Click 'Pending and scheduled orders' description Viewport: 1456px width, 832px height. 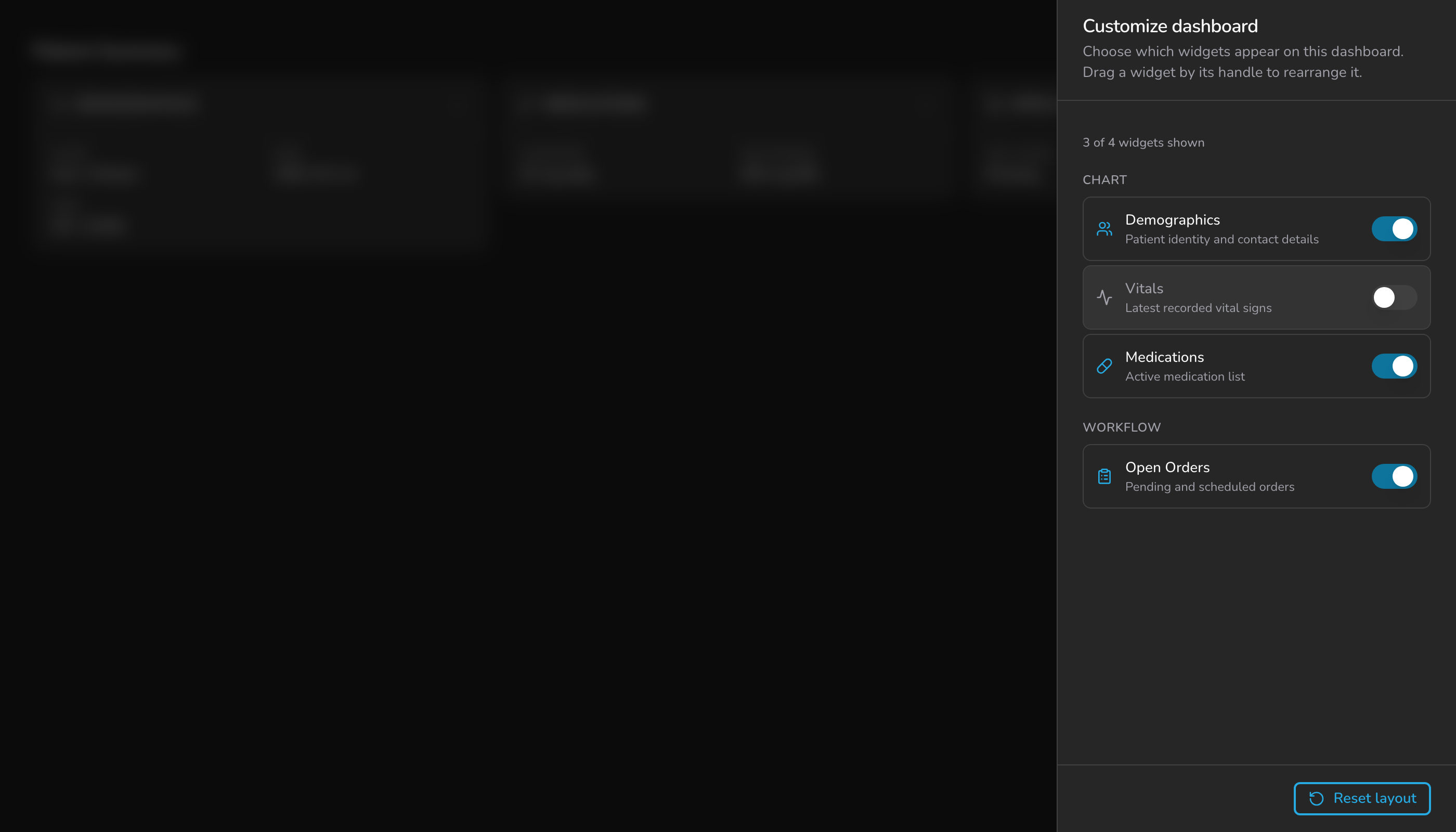1210,487
